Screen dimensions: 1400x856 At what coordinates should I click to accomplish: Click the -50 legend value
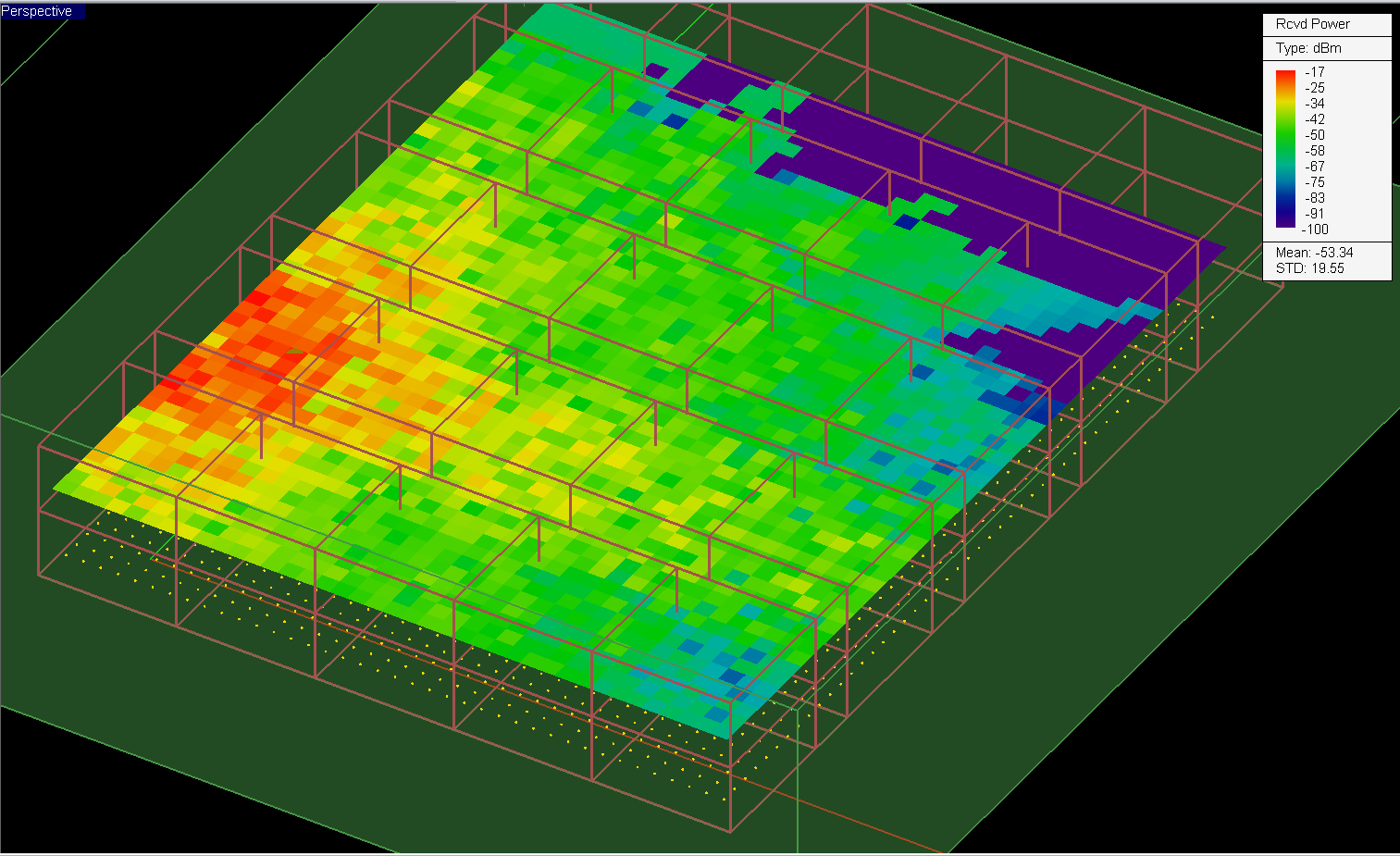click(x=1314, y=135)
